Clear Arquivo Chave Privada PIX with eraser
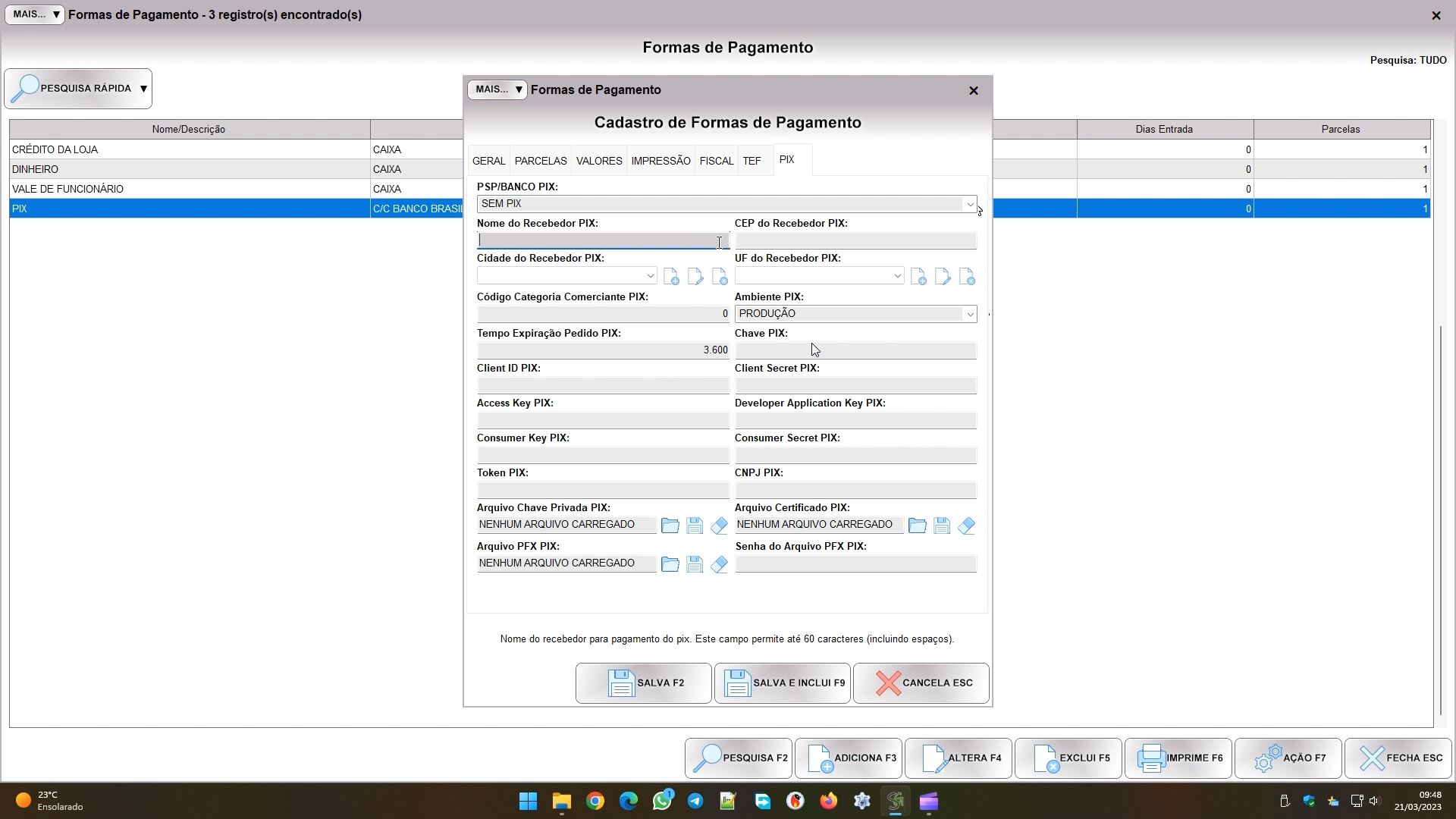Screen dimensions: 1456x819 point(719,526)
